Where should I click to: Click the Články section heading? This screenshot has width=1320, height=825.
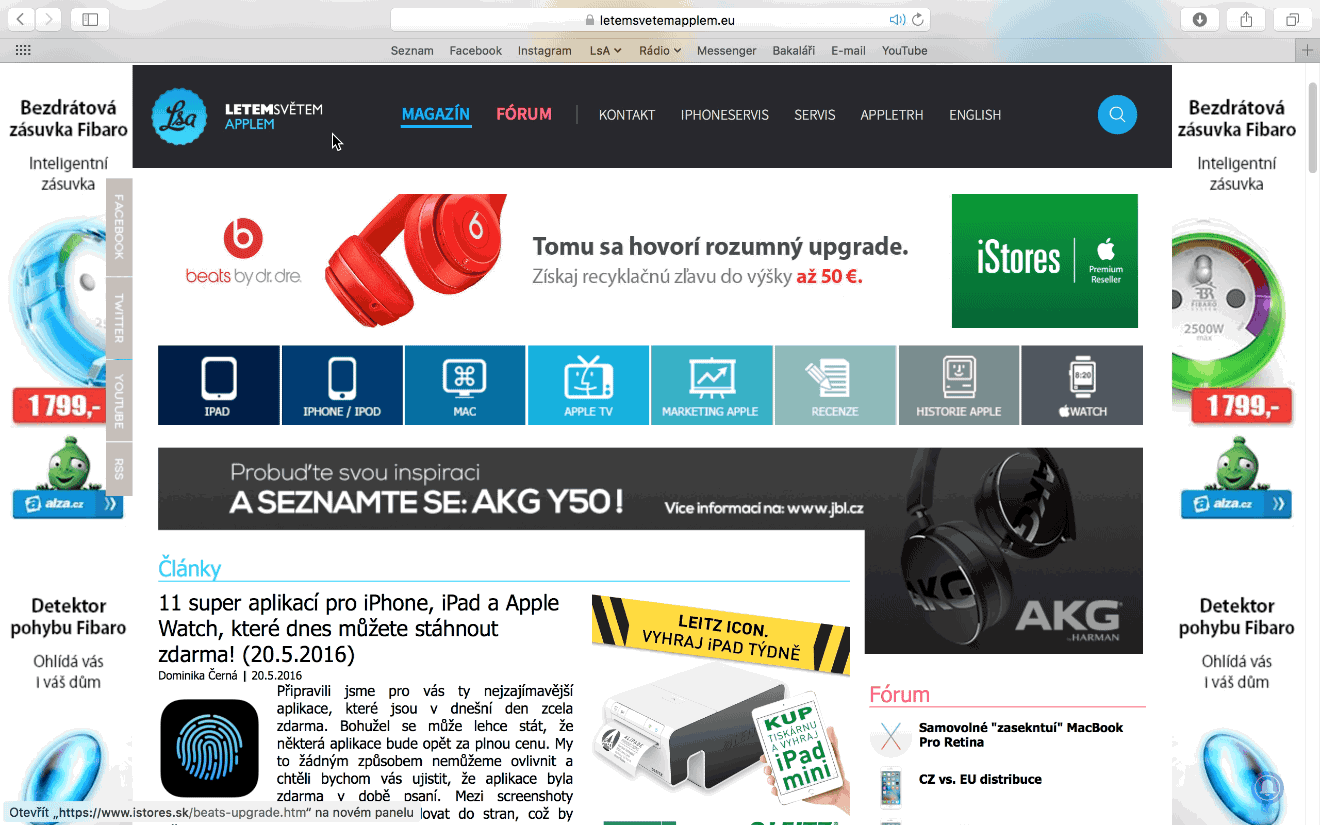(x=189, y=568)
